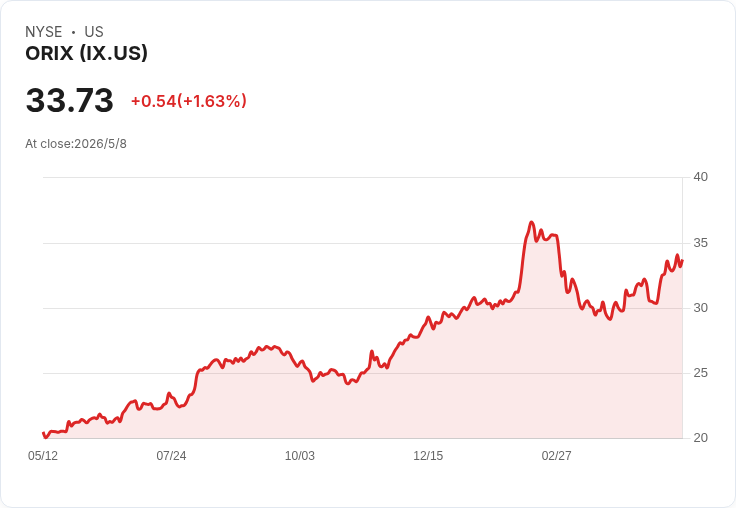Click the 12/15 date axis label
The image size is (736, 508).
point(428,455)
